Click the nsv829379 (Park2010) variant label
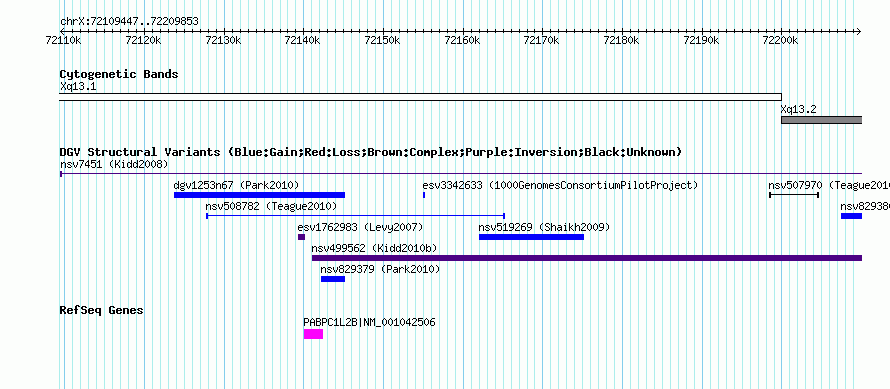The image size is (890, 389). [380, 270]
